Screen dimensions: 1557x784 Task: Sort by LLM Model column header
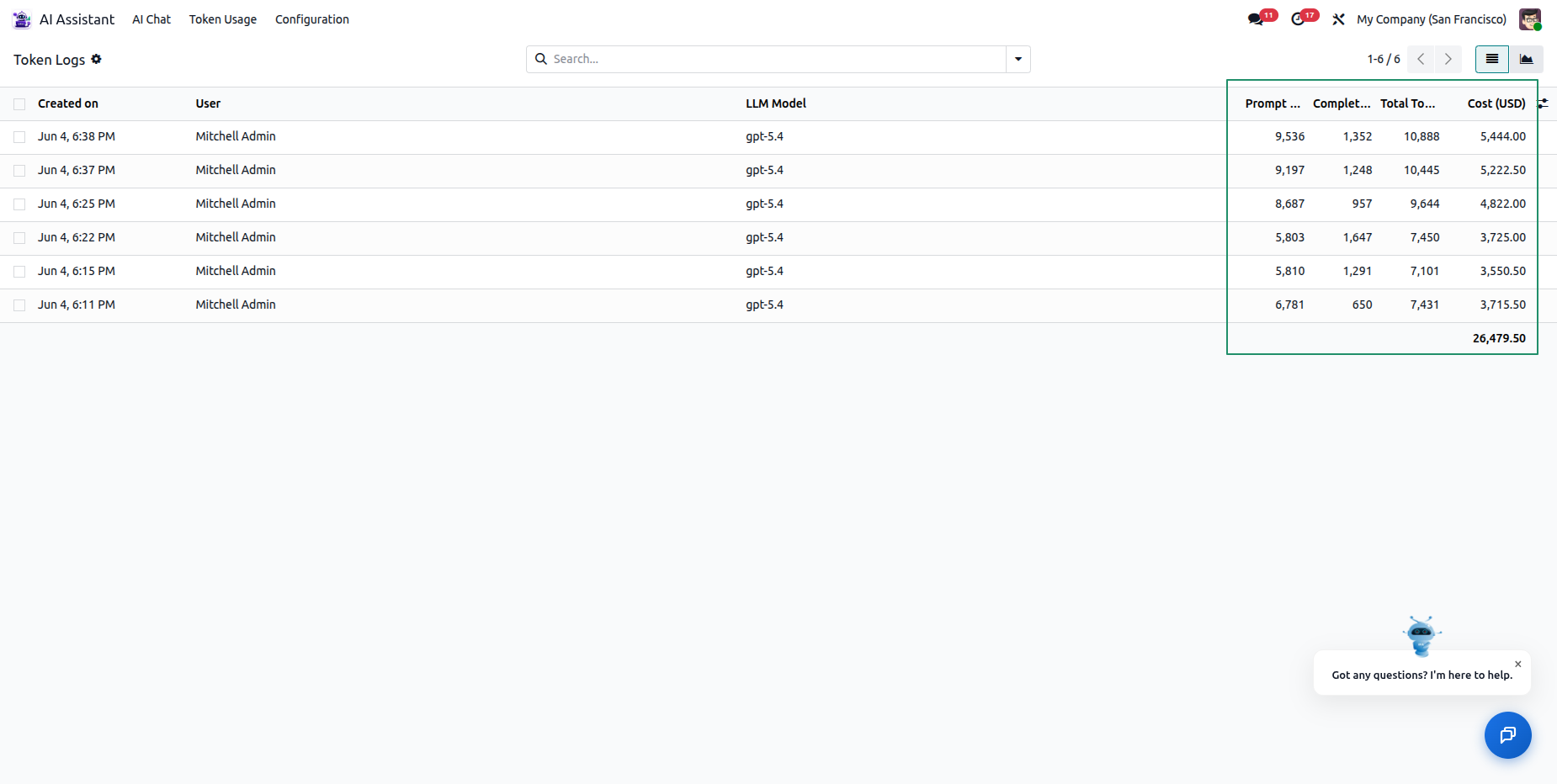tap(776, 103)
